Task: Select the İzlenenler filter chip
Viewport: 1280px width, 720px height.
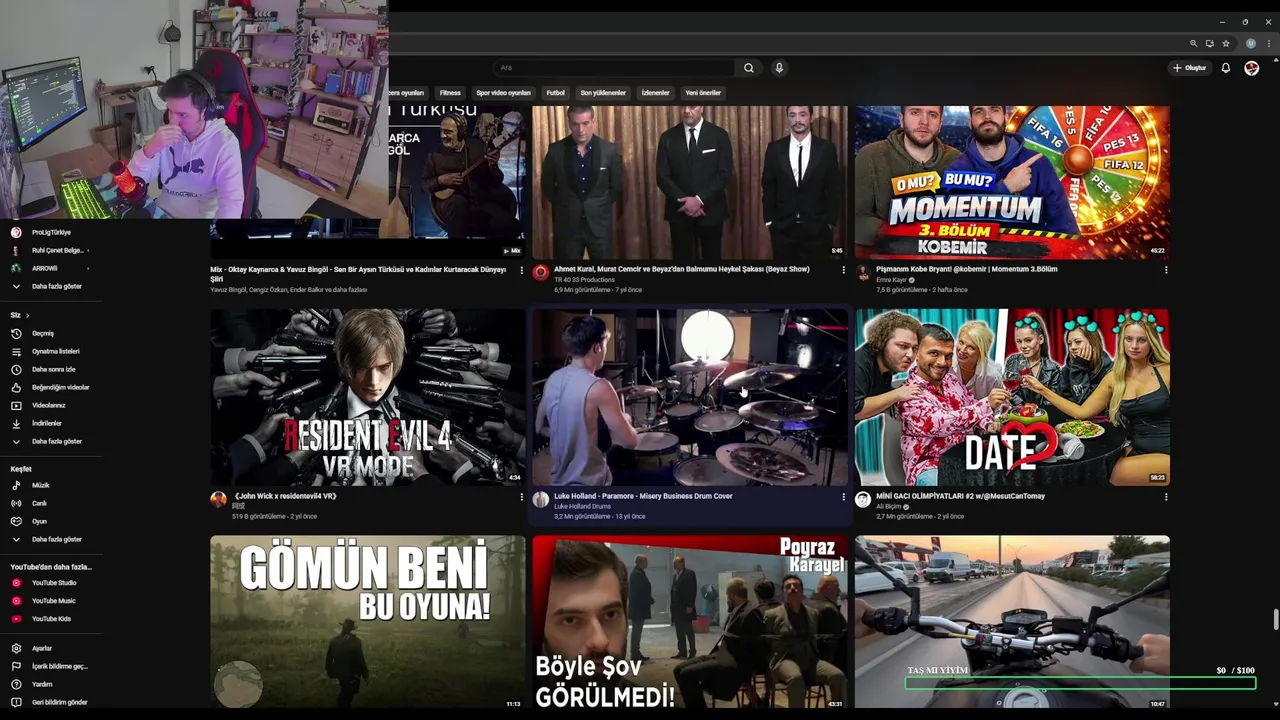Action: click(655, 93)
